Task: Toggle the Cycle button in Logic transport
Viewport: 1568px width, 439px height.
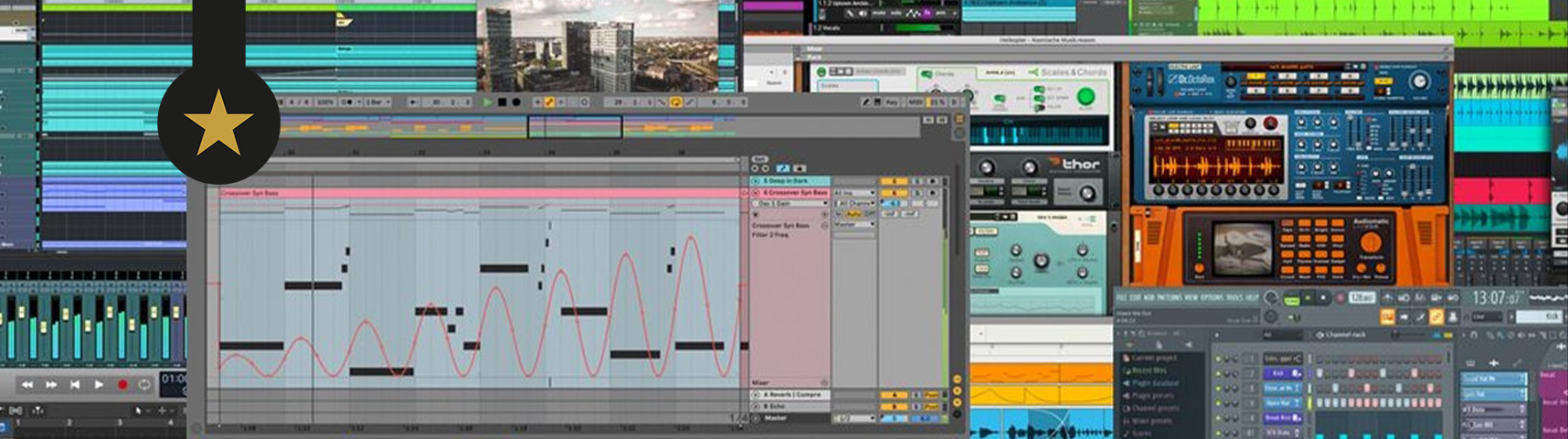Action: 144,385
